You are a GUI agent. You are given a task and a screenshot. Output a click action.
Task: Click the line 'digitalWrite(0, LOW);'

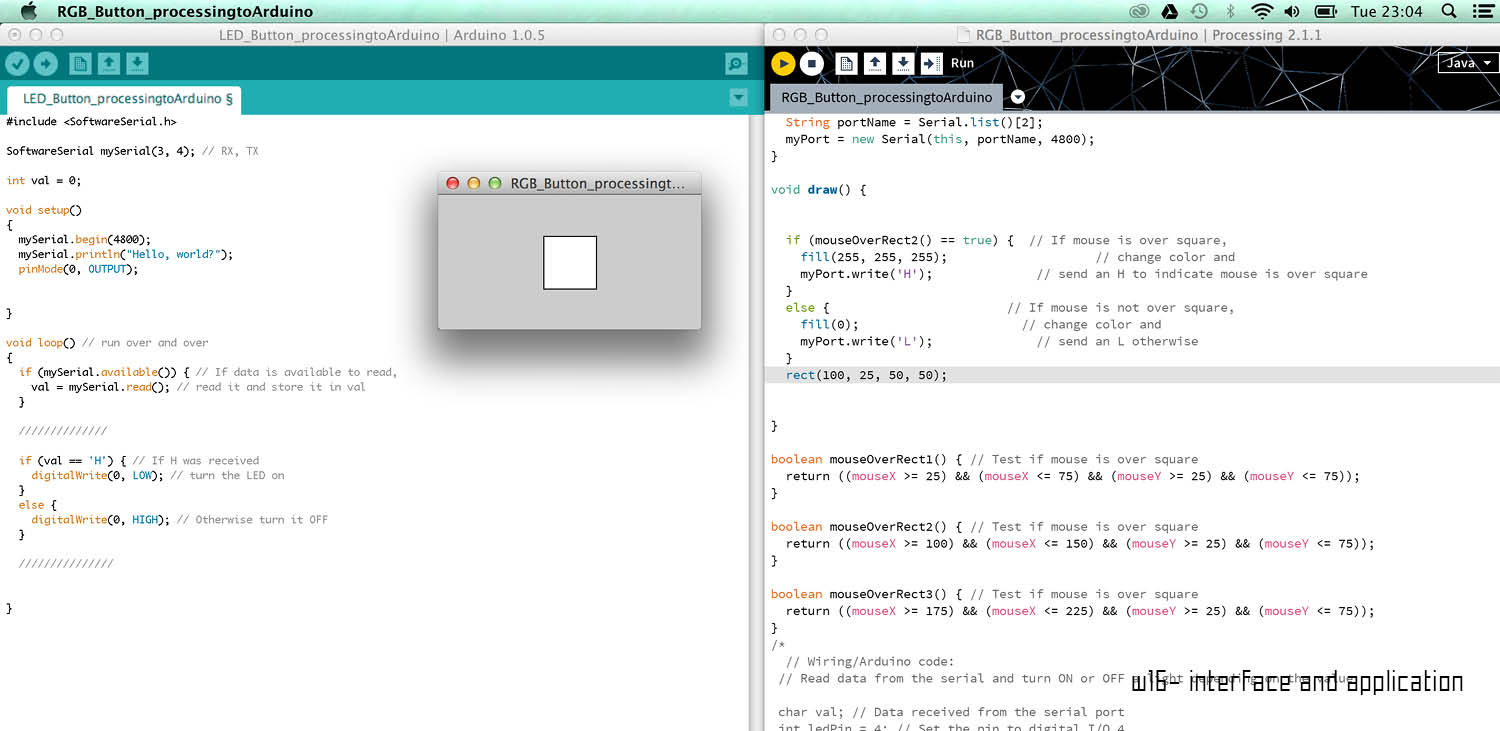point(97,475)
